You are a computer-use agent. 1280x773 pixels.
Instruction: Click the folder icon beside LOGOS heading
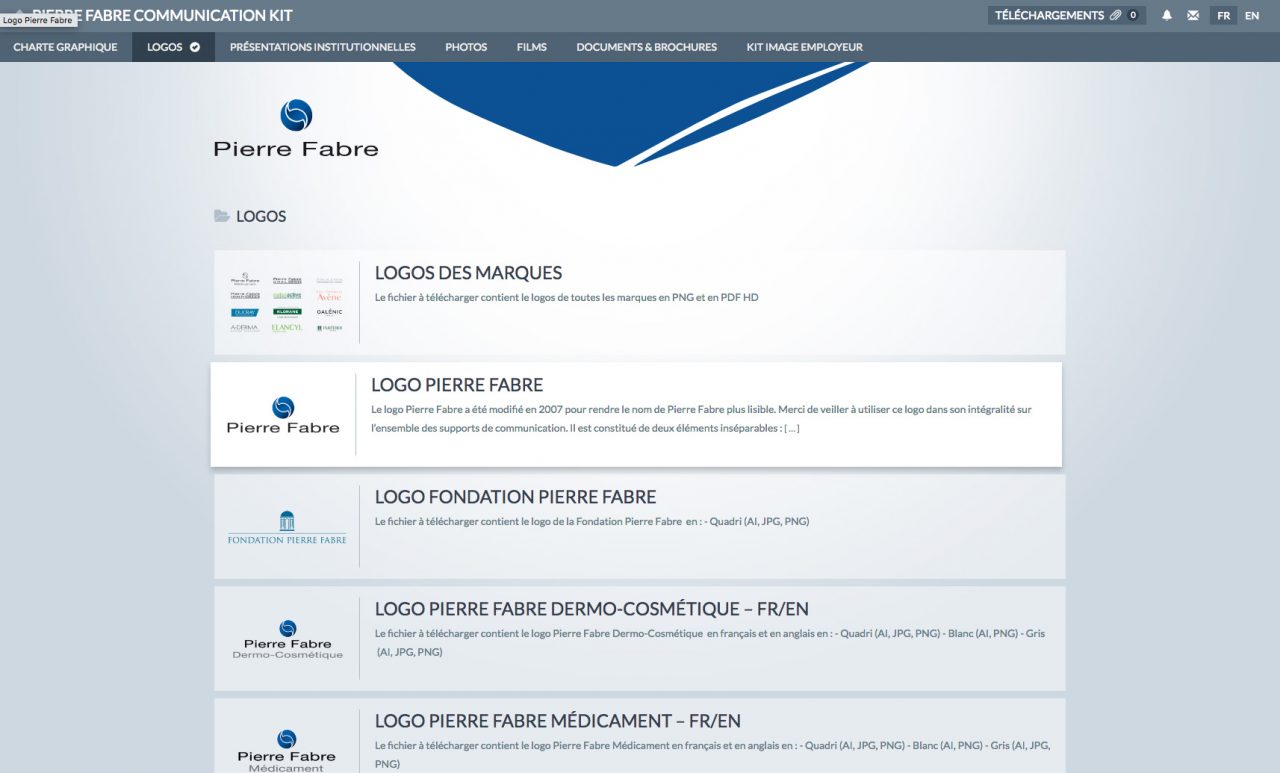222,216
